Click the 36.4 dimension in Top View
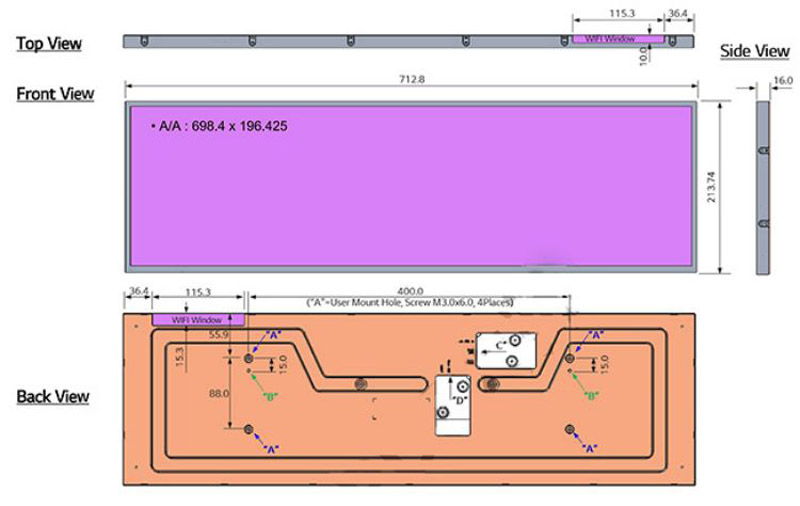Viewport: 800px width, 506px height. (x=678, y=13)
